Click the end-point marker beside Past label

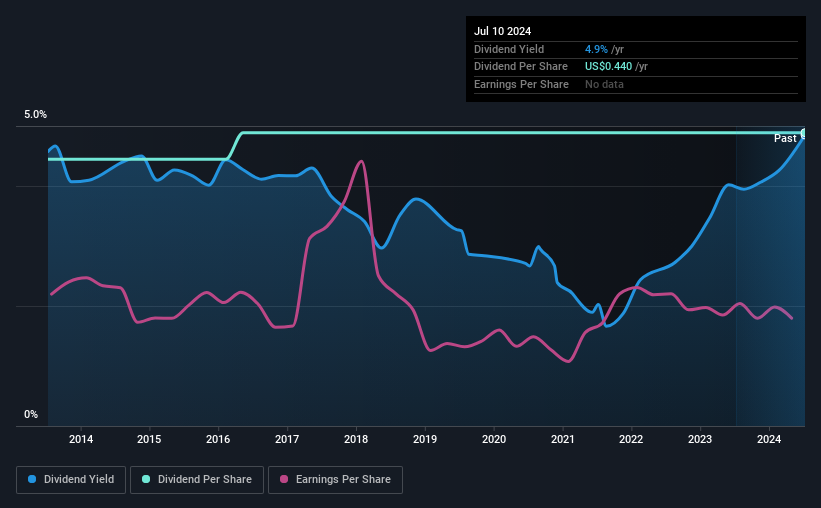804,134
